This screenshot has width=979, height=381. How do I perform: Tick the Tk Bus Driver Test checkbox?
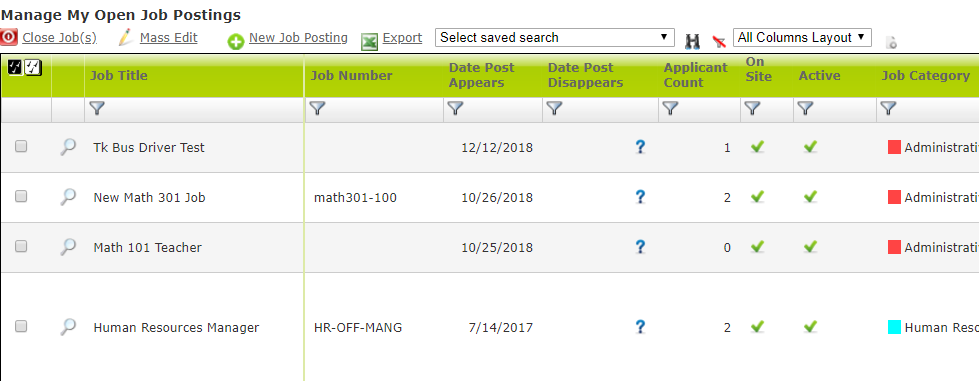point(21,146)
